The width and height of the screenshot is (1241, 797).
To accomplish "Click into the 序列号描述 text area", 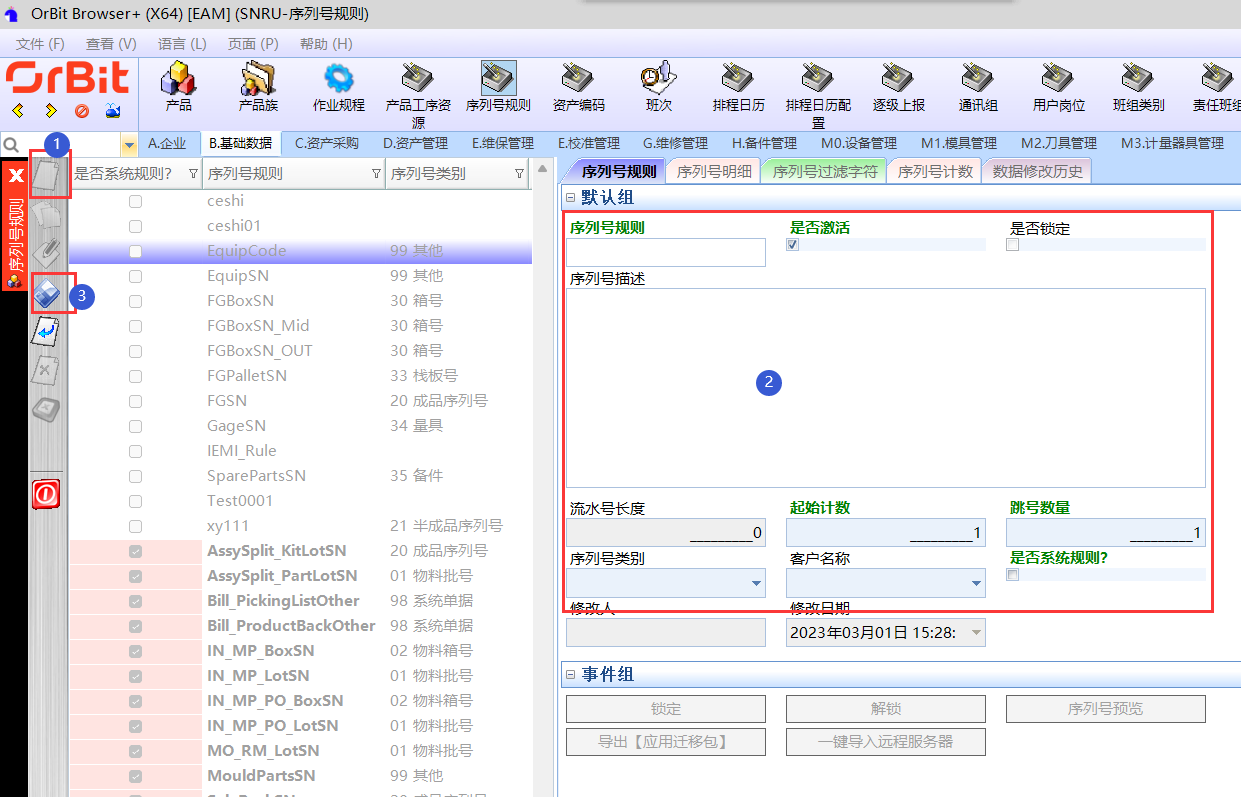I will [886, 388].
